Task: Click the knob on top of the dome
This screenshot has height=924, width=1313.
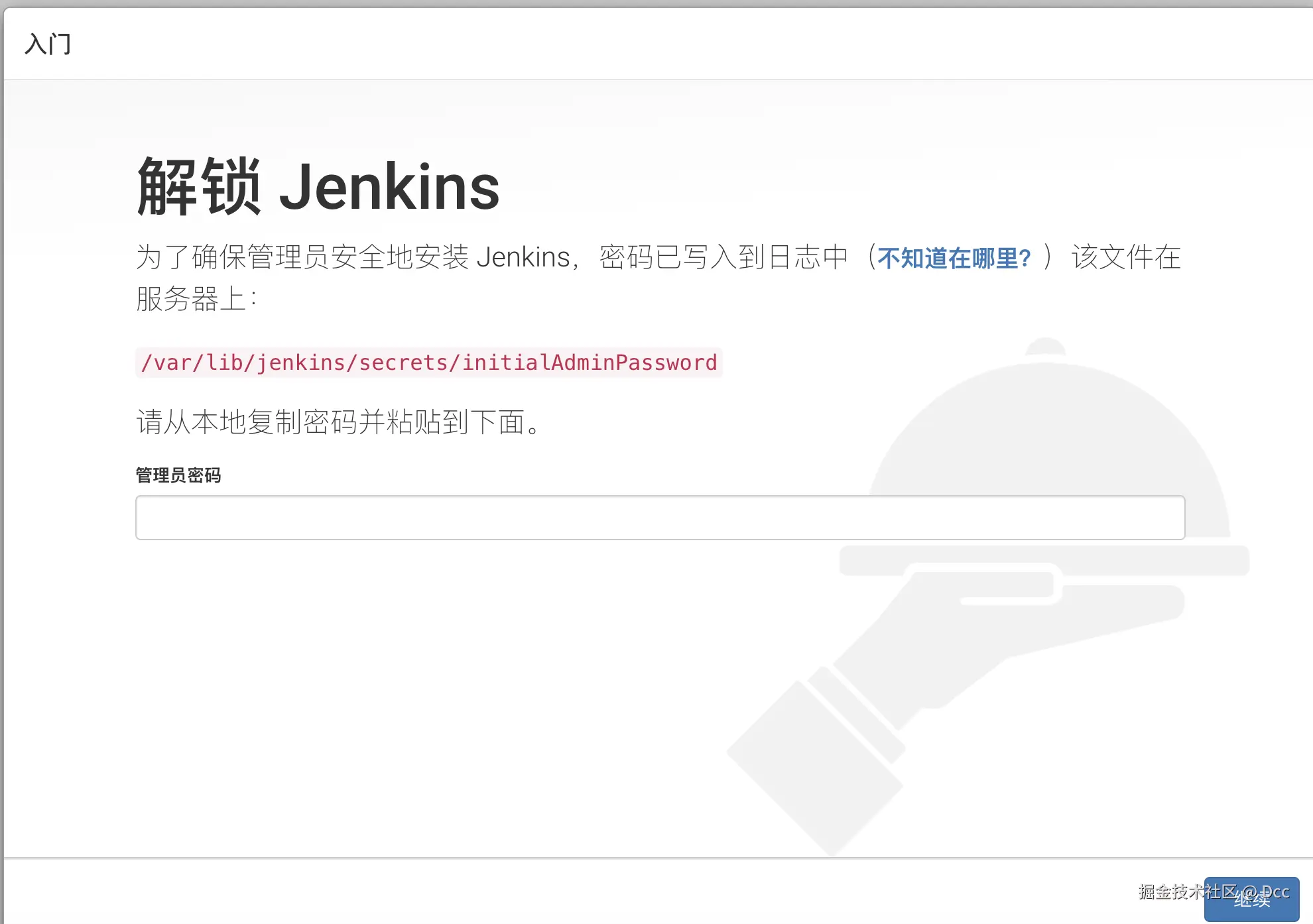Action: point(1045,346)
